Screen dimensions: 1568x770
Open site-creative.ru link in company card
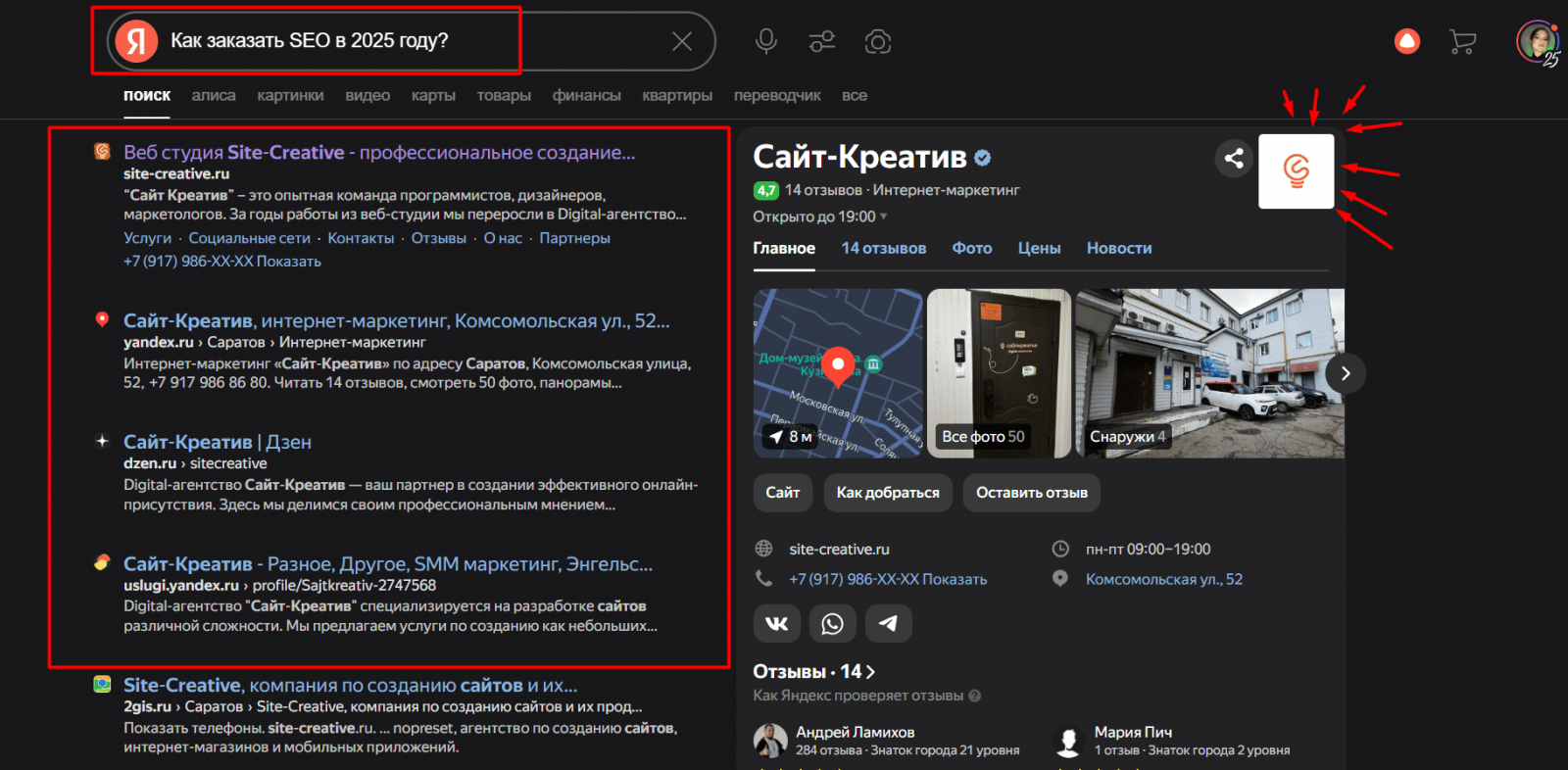(840, 550)
